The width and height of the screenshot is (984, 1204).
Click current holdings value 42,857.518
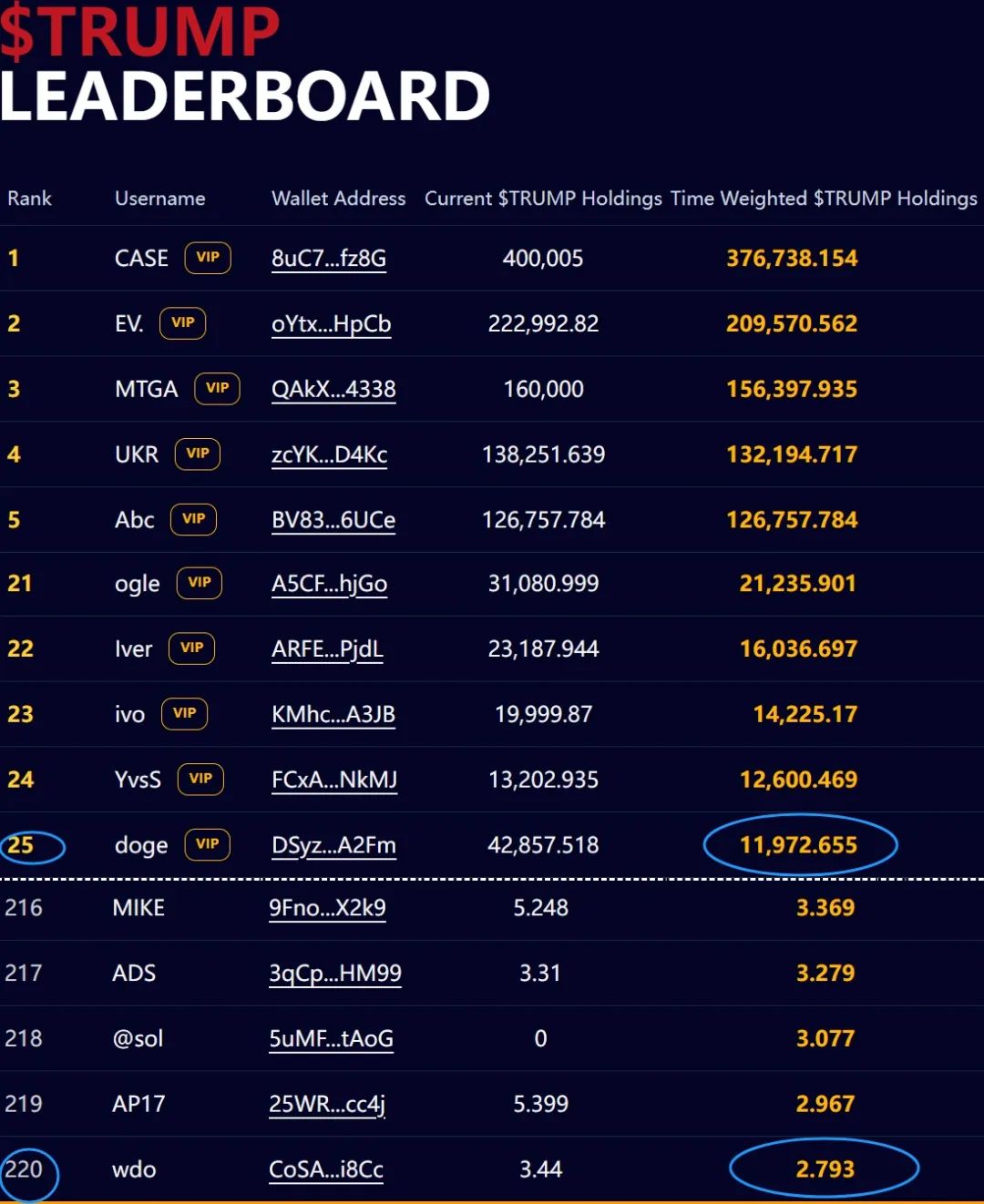543,845
